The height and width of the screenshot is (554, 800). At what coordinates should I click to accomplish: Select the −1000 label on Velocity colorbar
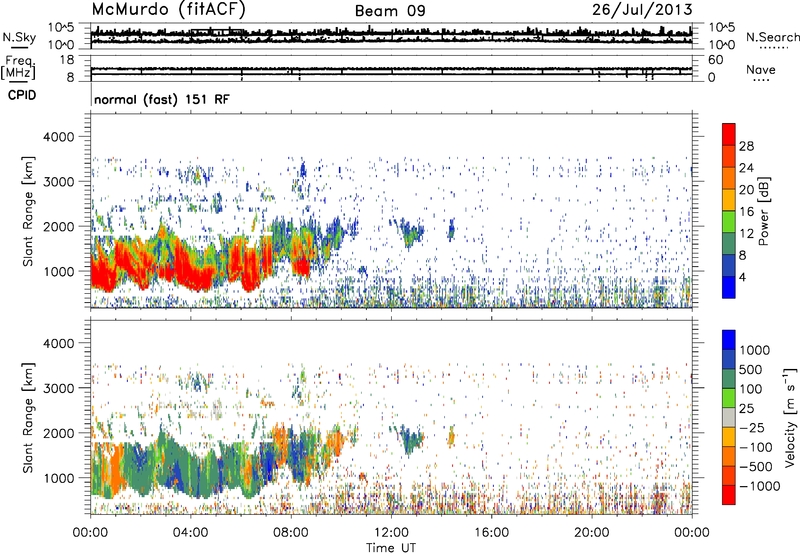click(x=760, y=486)
